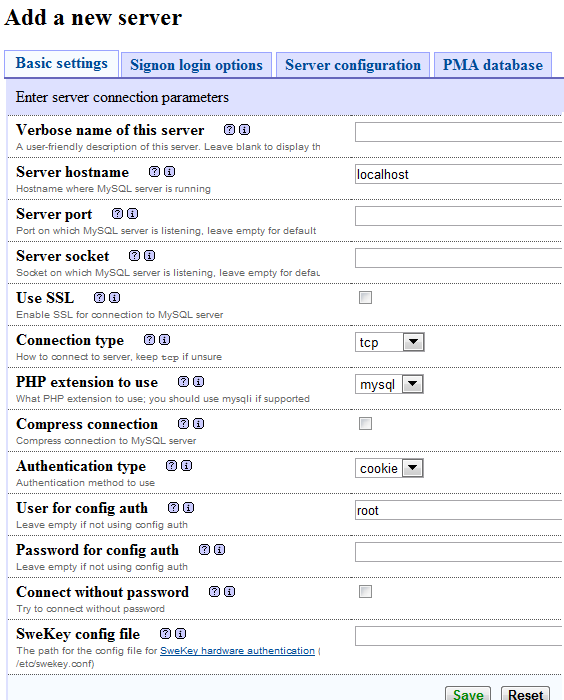Check the Connect without password box
This screenshot has height=700, width=564.
365,592
